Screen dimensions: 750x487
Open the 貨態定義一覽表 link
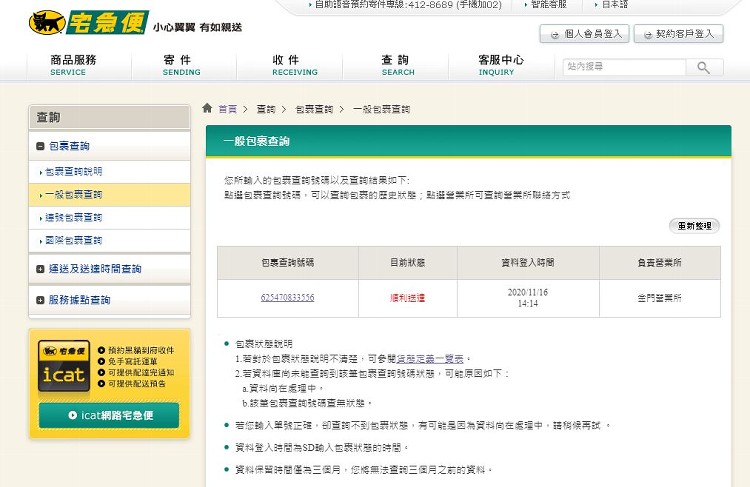point(430,359)
